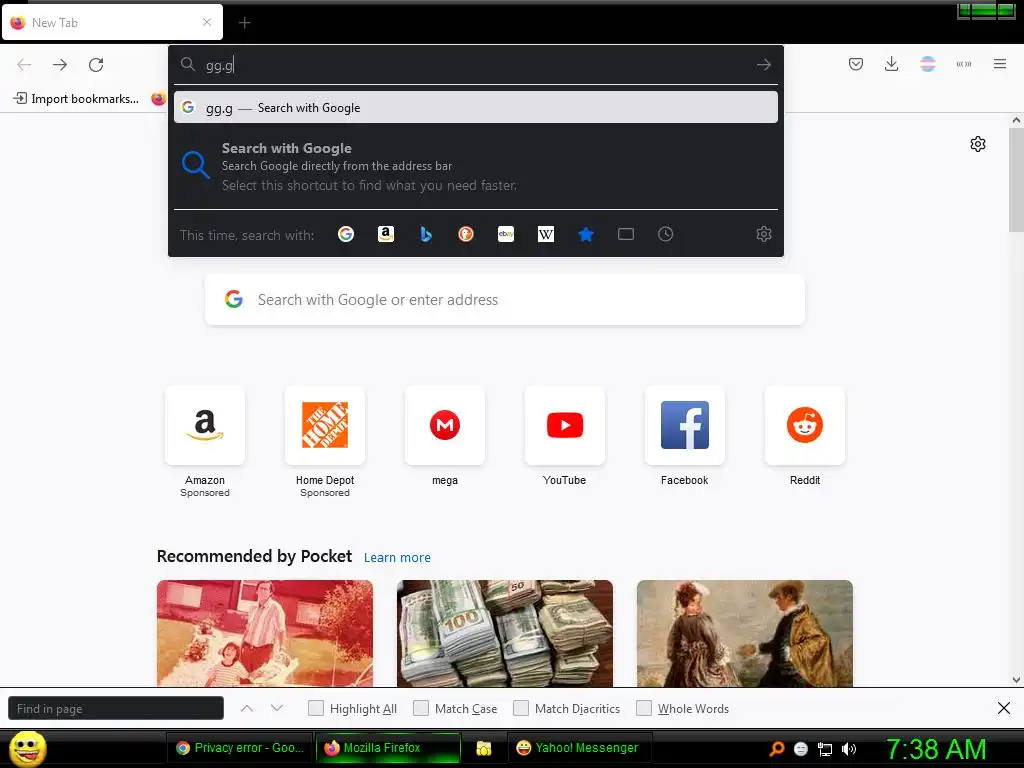Click the Find in page field
This screenshot has width=1024, height=768.
tap(116, 709)
